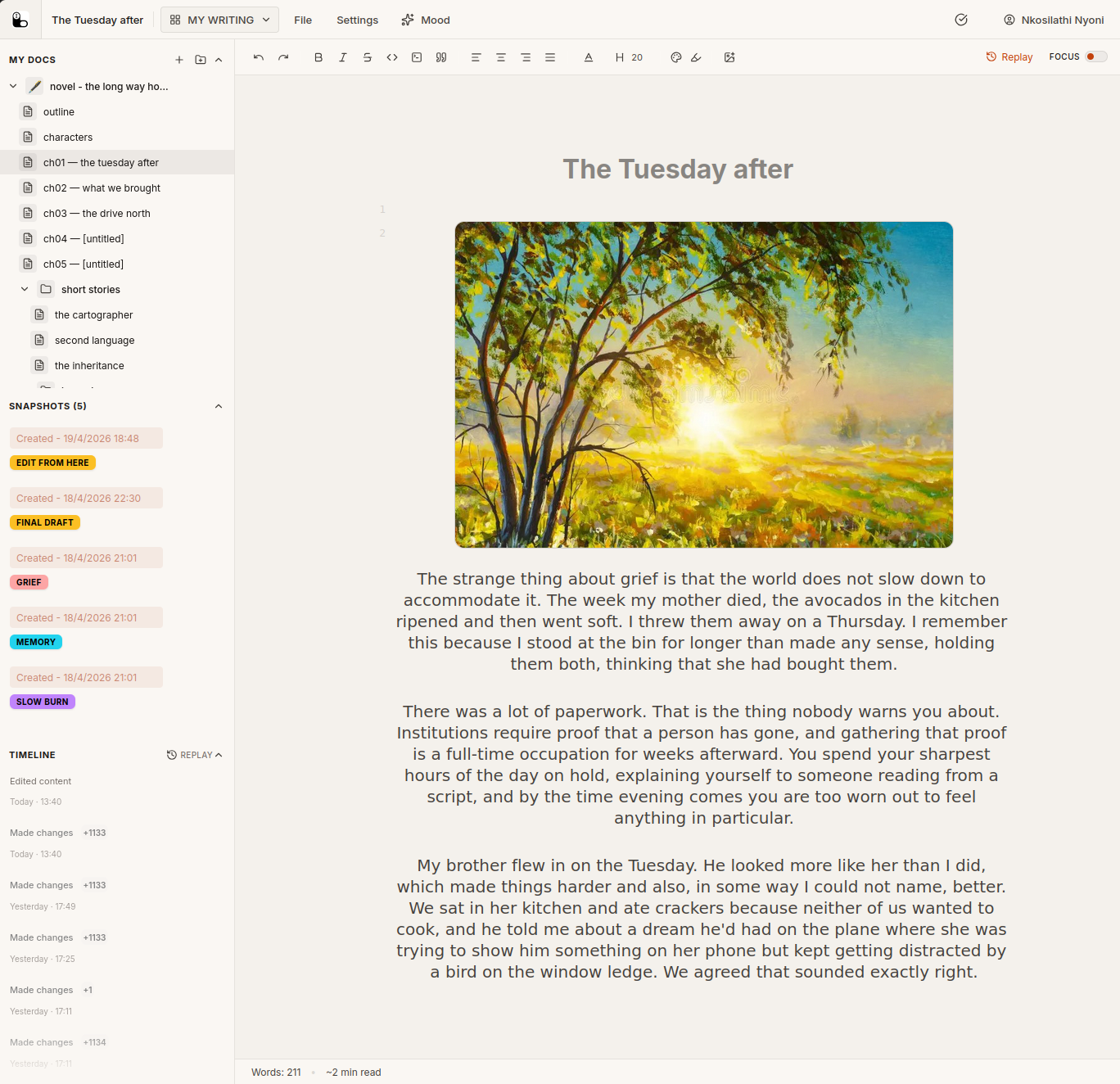Change the heading size value 20
The image size is (1120, 1084).
pyautogui.click(x=637, y=57)
